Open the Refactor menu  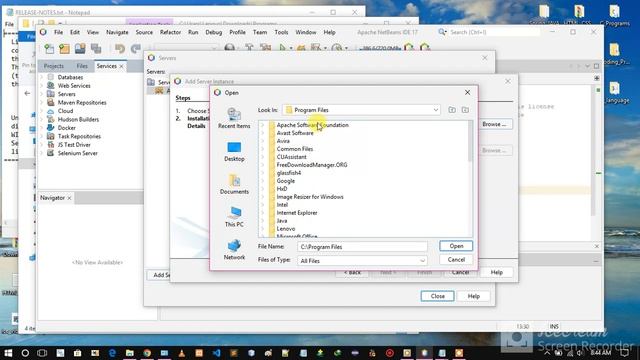[170, 32]
